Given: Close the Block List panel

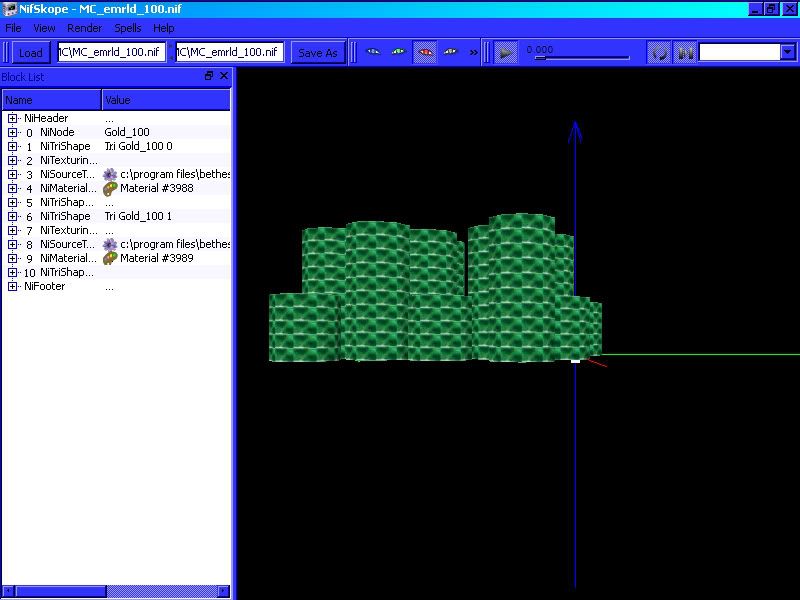Looking at the screenshot, I should (223, 76).
